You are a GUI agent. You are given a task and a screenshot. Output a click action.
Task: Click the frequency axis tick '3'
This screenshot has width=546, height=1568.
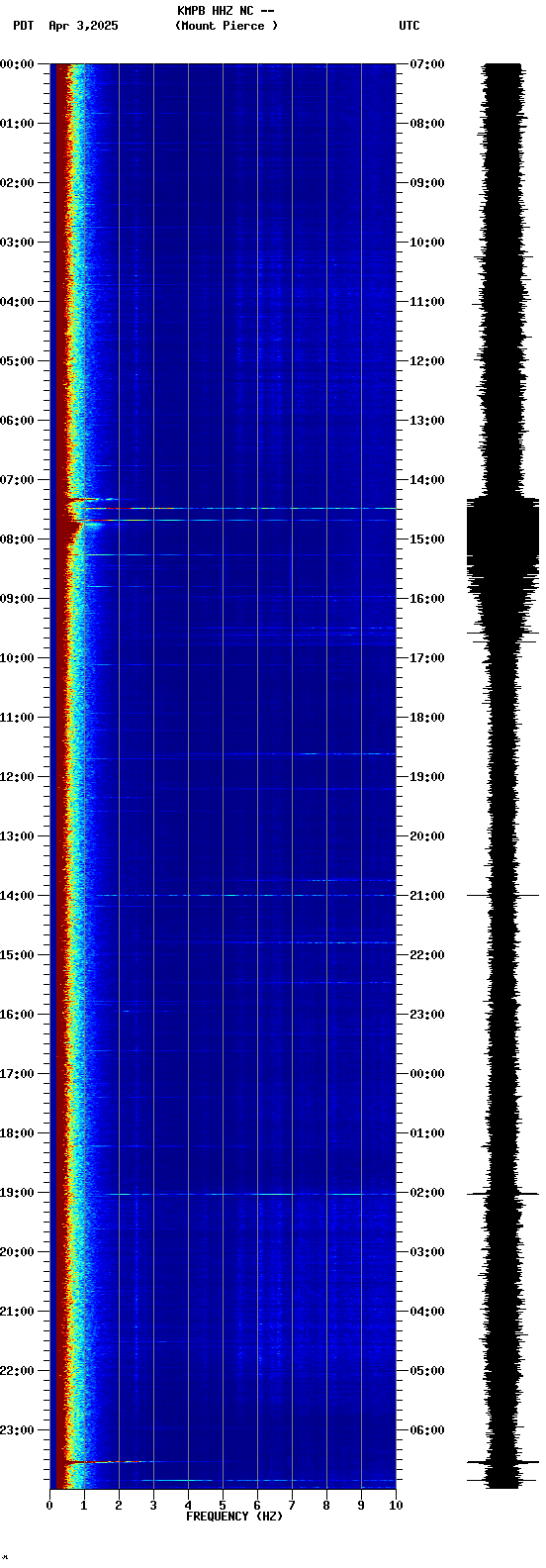click(x=153, y=1506)
